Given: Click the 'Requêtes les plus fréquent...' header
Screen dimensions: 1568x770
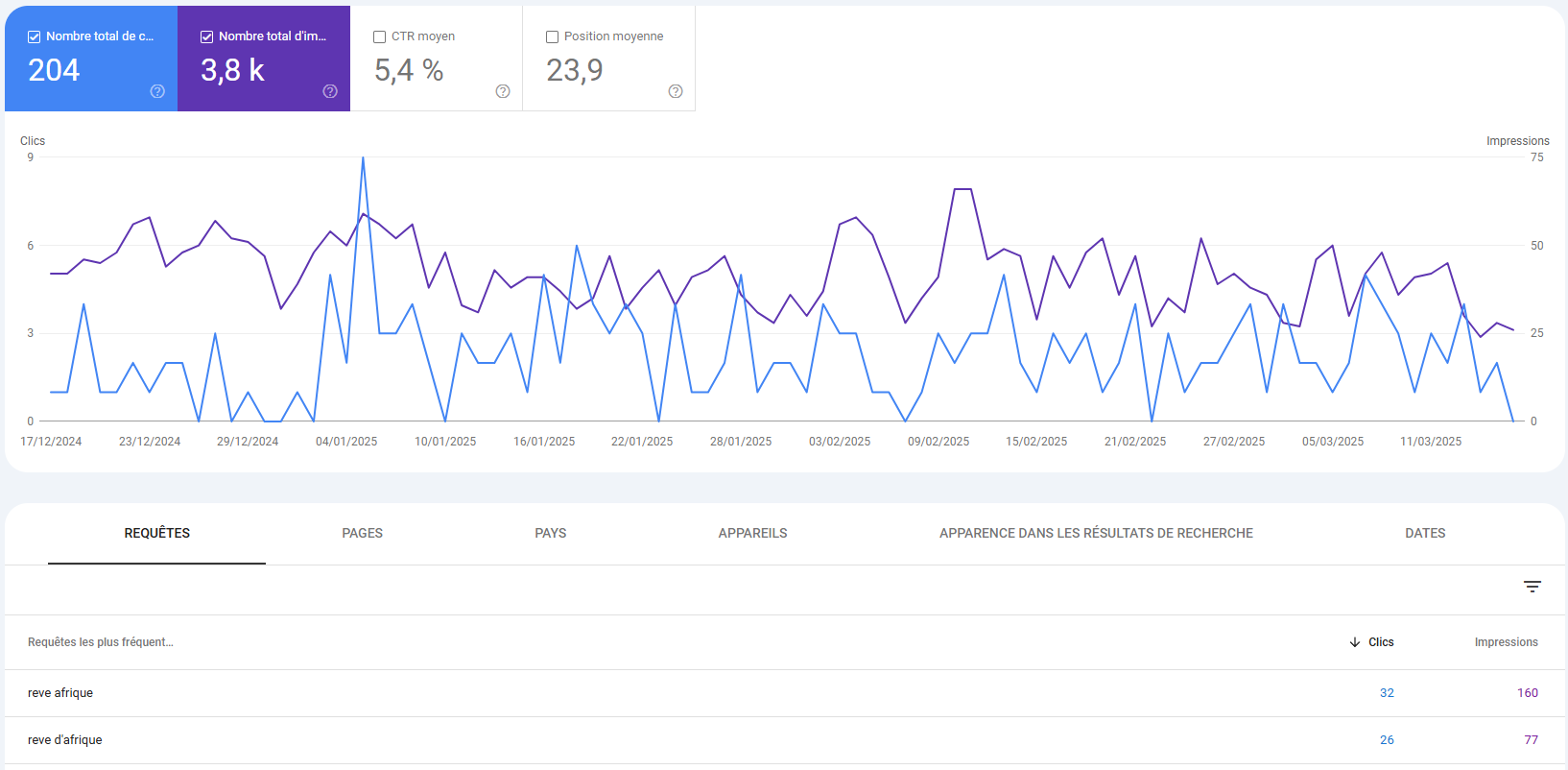Looking at the screenshot, I should pos(101,642).
